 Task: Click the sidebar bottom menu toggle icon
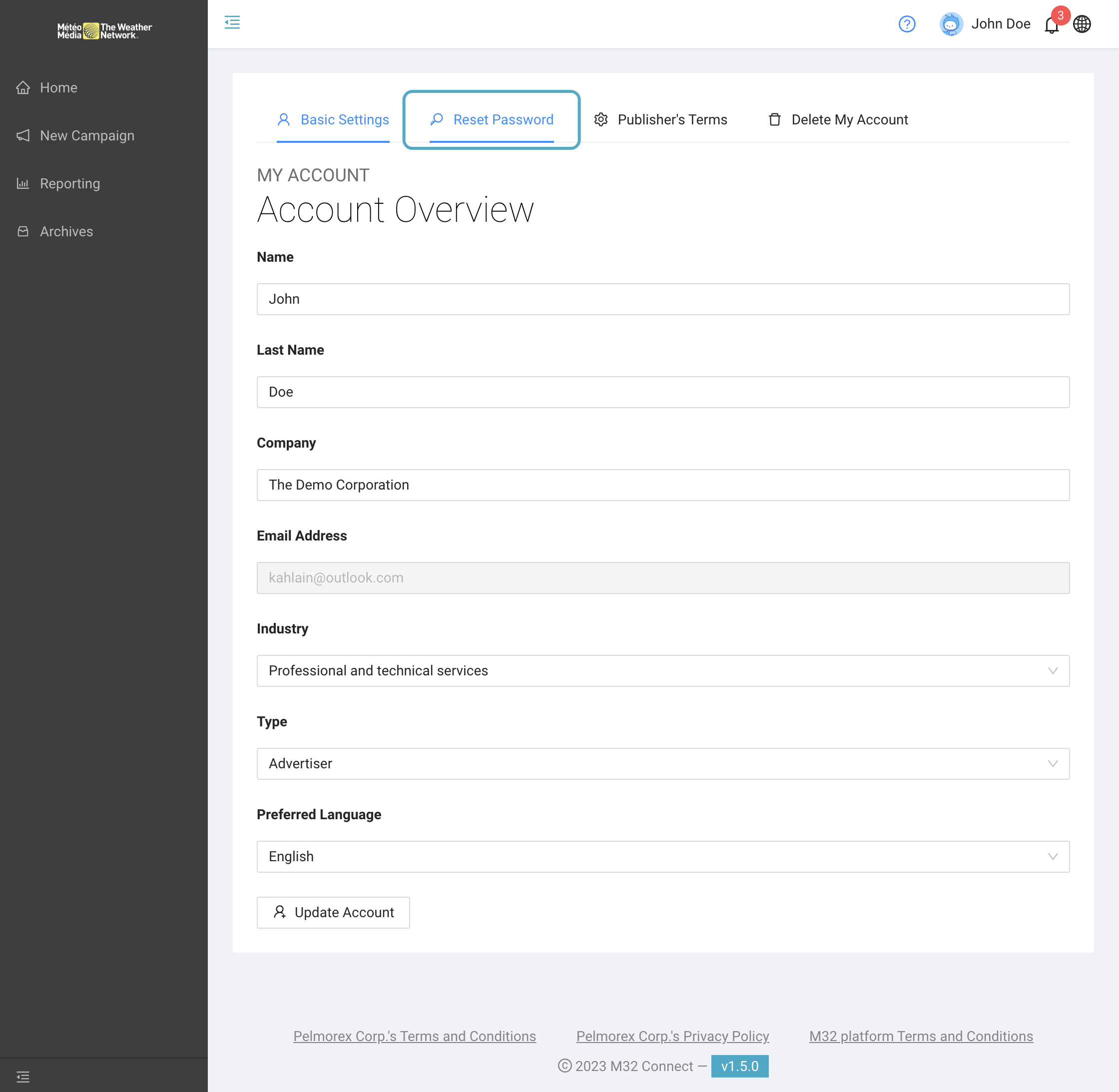tap(23, 1077)
